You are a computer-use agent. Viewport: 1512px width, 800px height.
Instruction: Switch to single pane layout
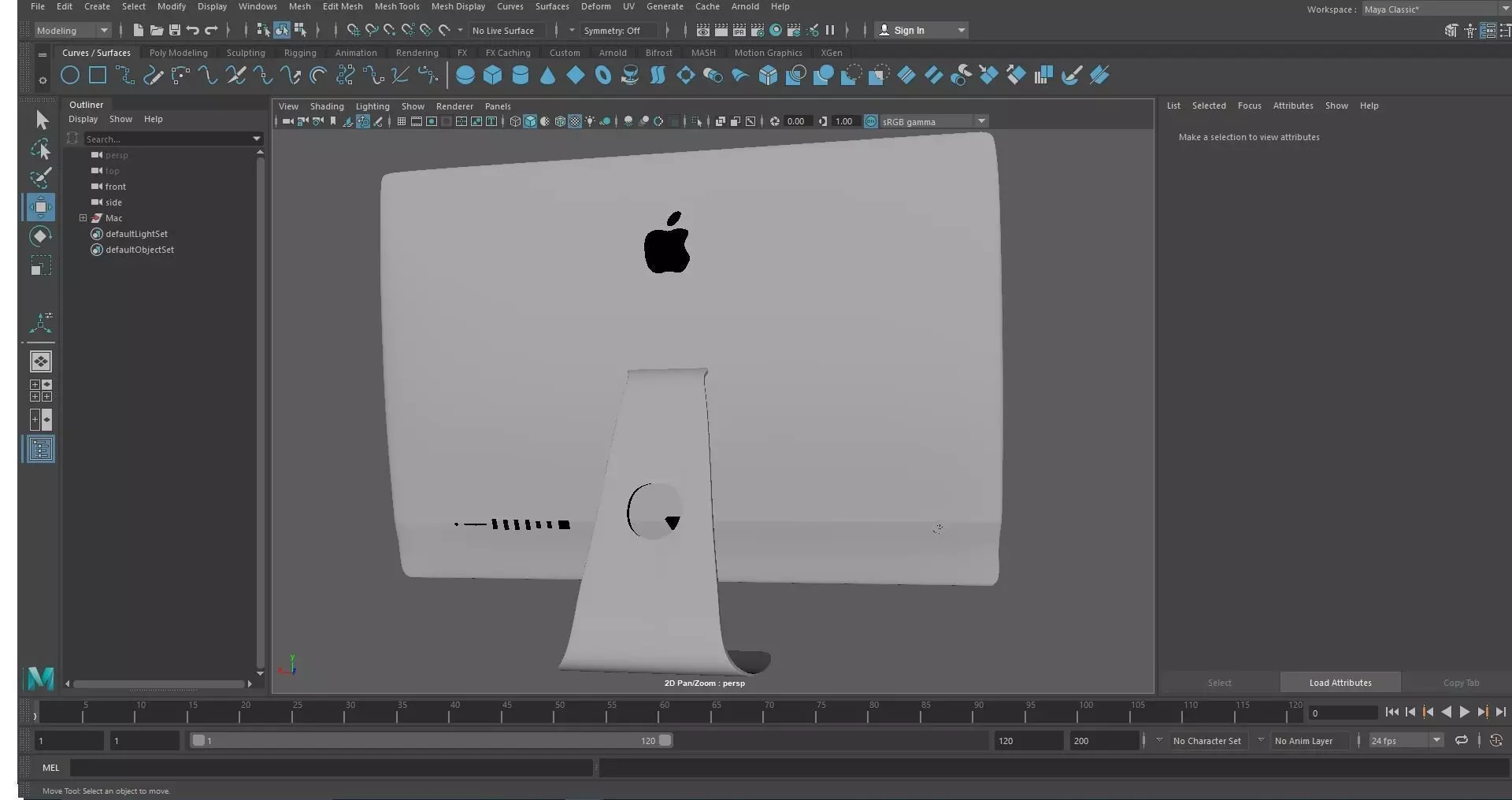(41, 361)
